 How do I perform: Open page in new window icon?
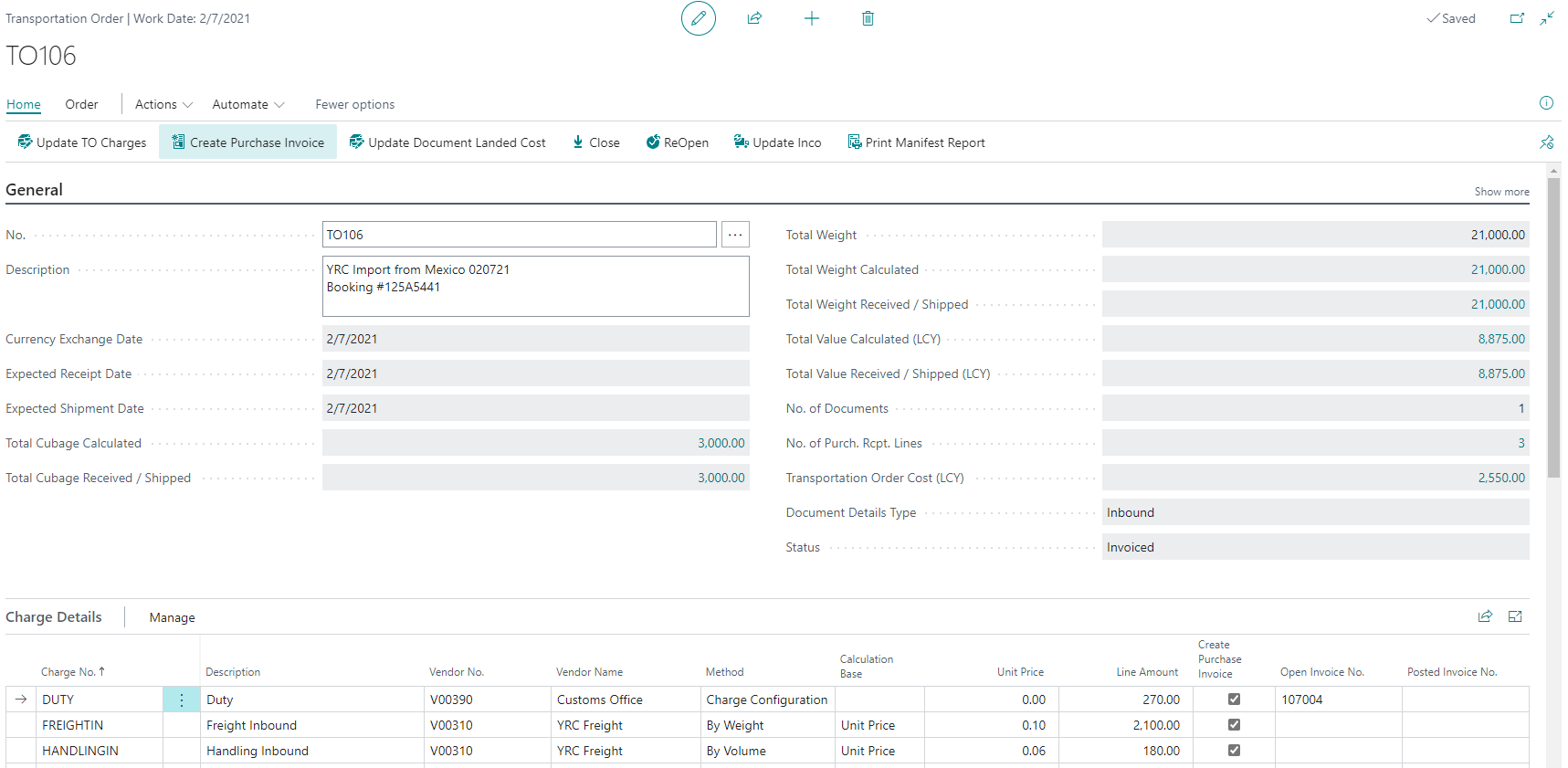coord(1517,18)
